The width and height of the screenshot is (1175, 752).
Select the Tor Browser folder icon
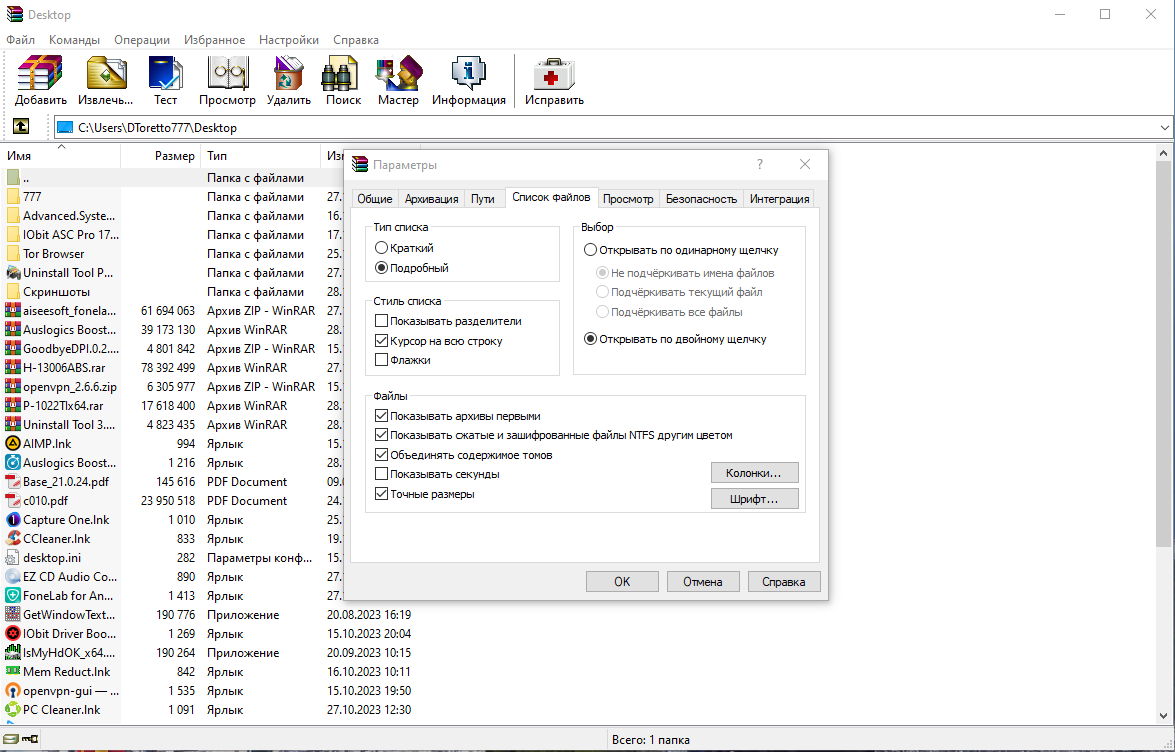pyautogui.click(x=13, y=254)
